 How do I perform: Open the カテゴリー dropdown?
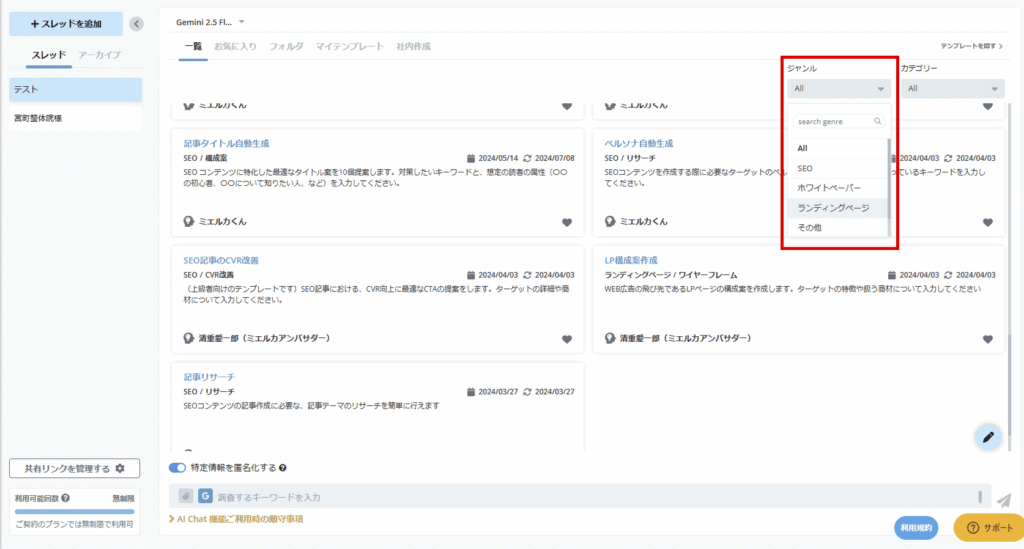952,89
